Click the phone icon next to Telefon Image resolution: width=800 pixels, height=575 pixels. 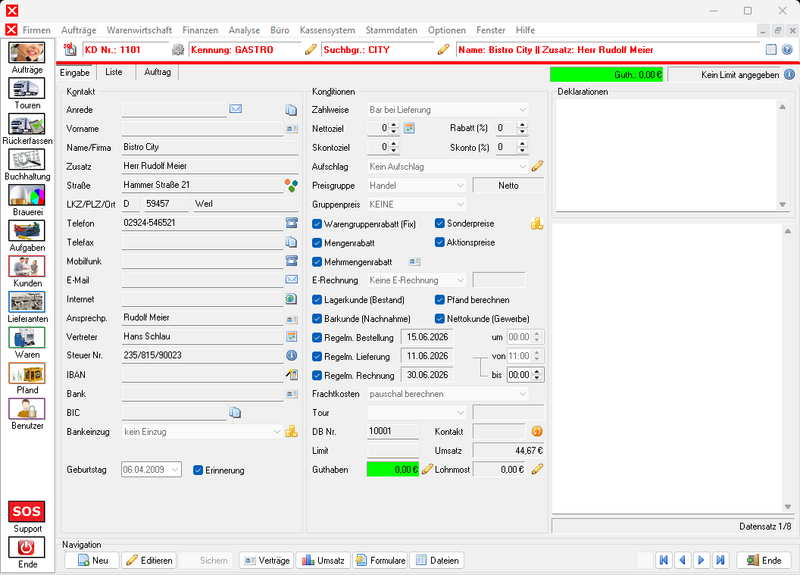tap(291, 222)
